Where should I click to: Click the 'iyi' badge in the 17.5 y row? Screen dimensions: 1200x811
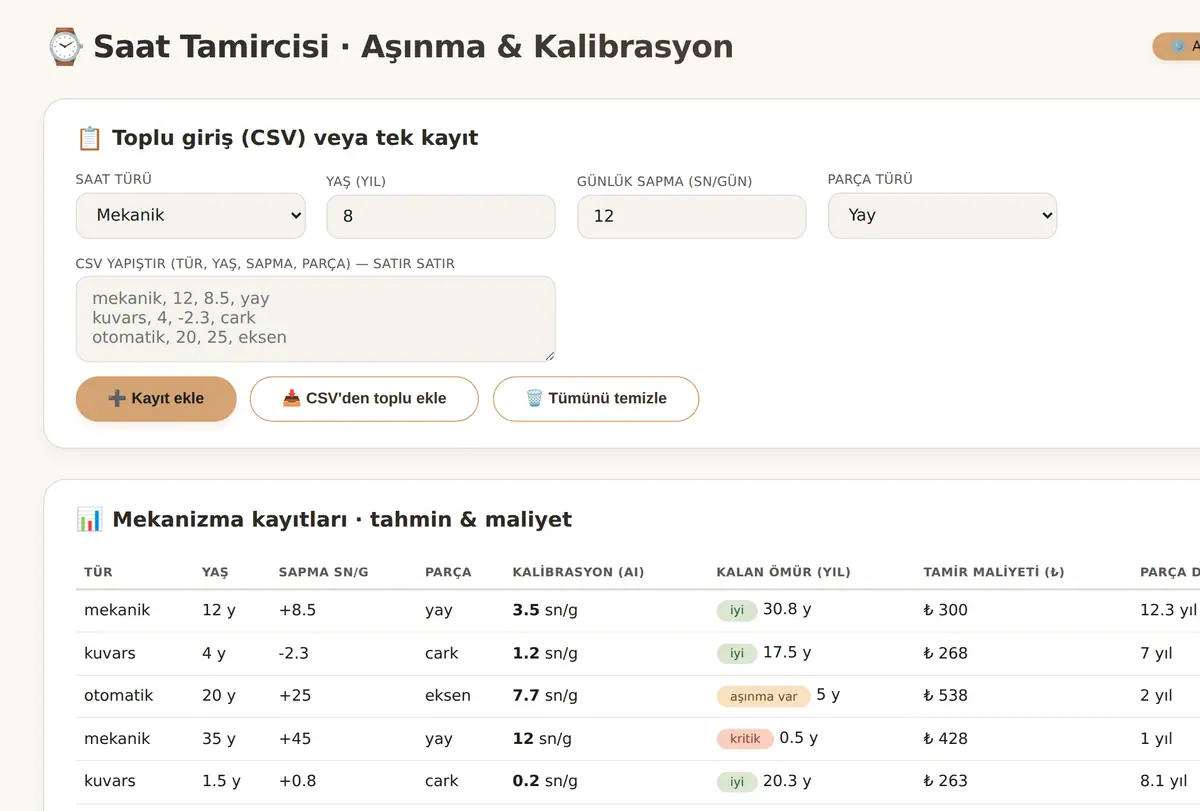737,653
